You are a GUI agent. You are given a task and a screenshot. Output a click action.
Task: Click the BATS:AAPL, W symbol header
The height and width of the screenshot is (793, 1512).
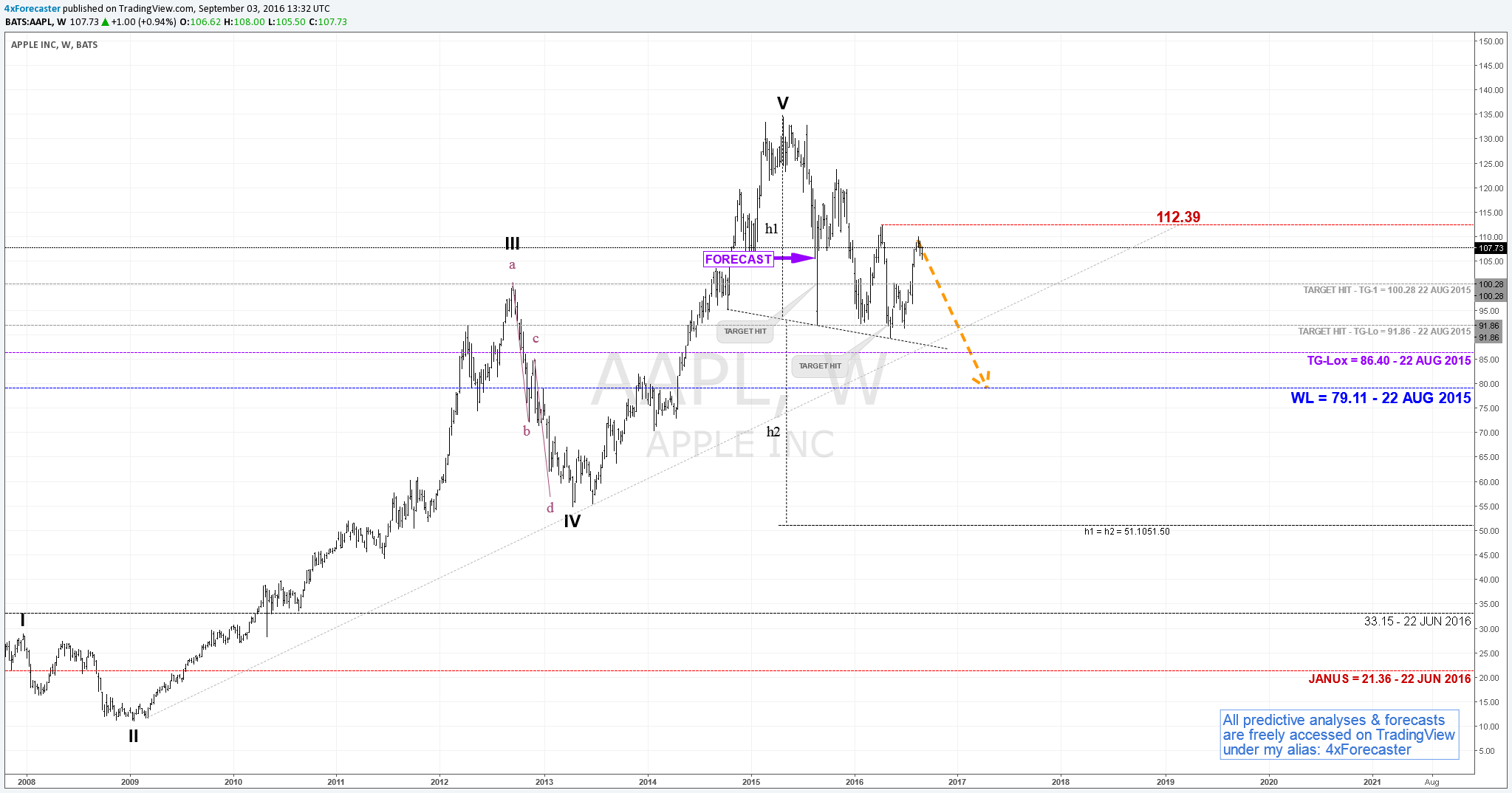(35, 22)
